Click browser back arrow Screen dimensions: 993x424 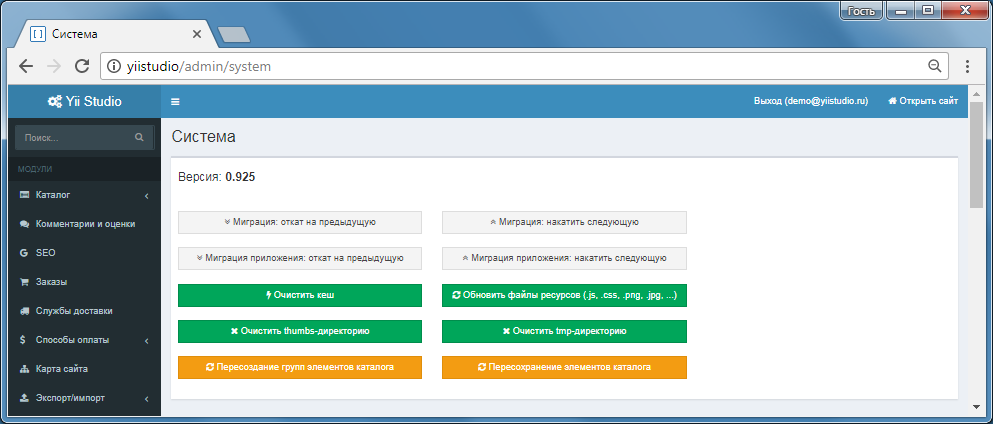pyautogui.click(x=25, y=66)
